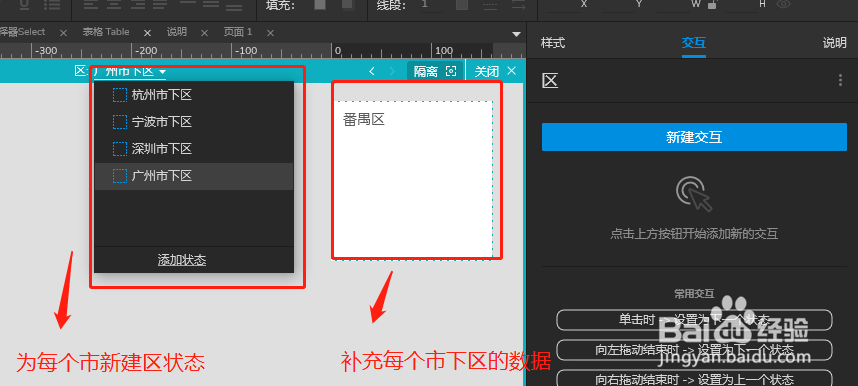The width and height of the screenshot is (858, 386).
Task: Go to next panel state arrow
Action: point(391,71)
